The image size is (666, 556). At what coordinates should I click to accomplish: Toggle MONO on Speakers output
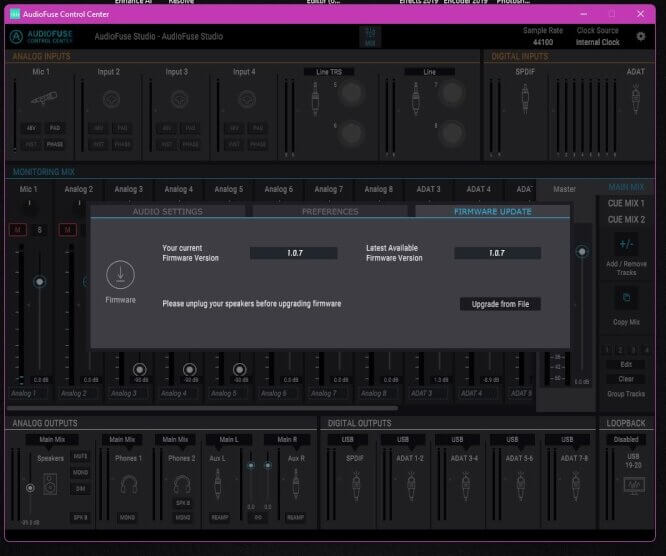pyautogui.click(x=80, y=472)
